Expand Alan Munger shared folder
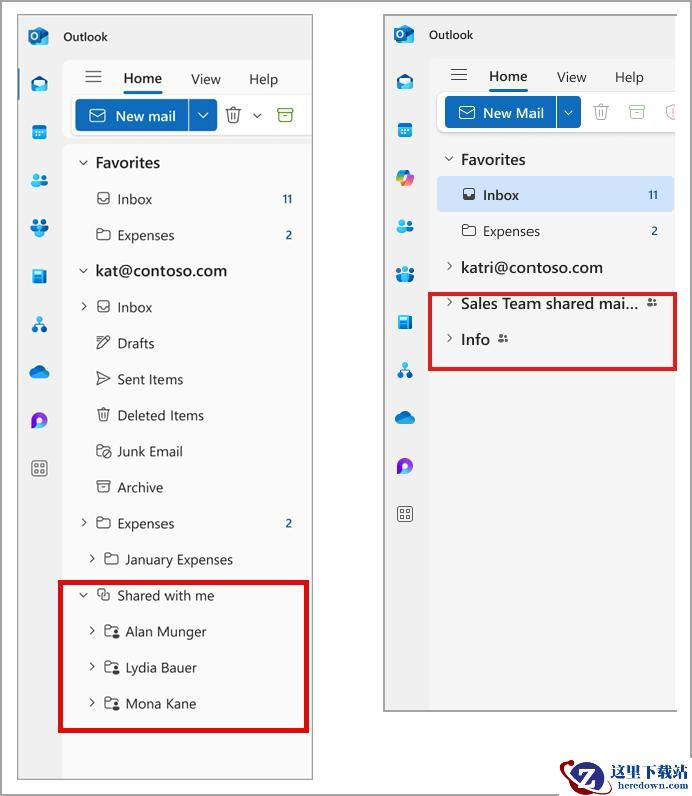 [92, 631]
